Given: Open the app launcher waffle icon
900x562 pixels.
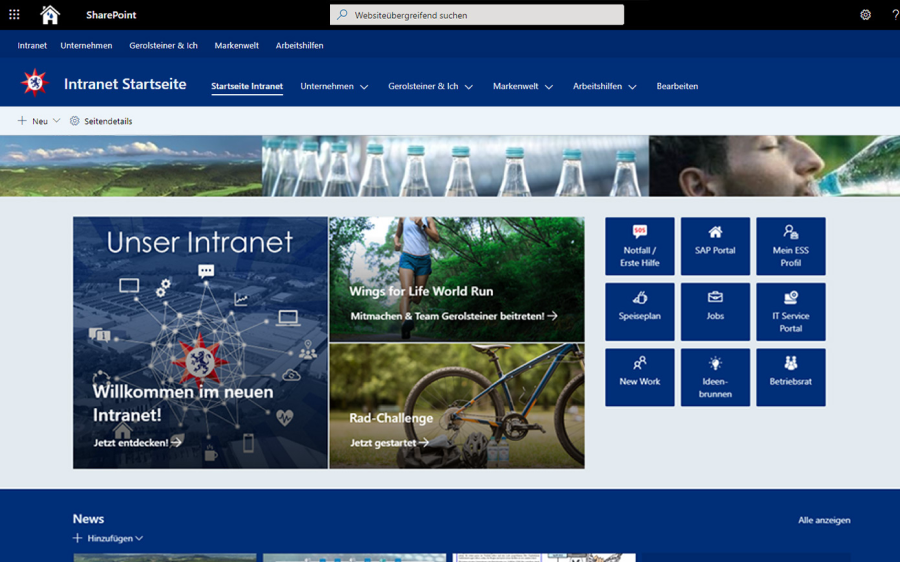Looking at the screenshot, I should [x=14, y=15].
